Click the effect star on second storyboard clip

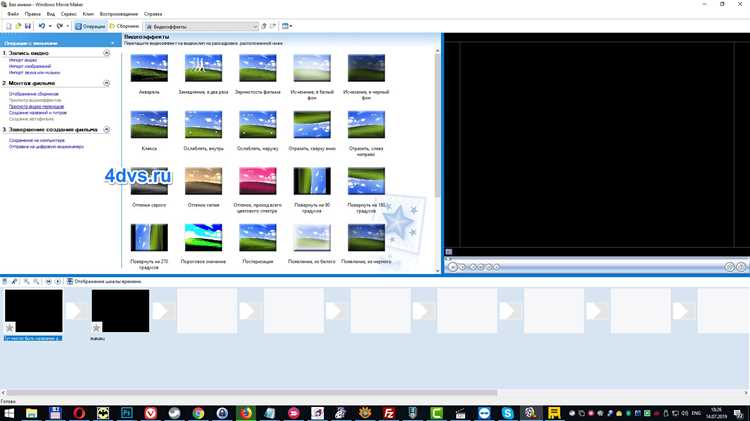[x=96, y=328]
